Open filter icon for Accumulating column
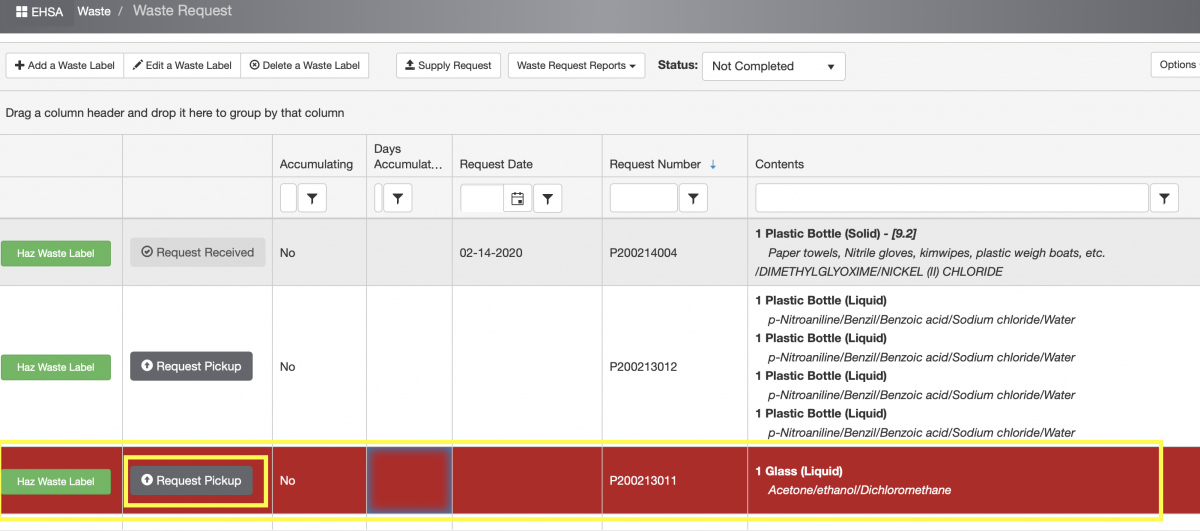Viewport: 1200px width, 531px height. click(313, 199)
